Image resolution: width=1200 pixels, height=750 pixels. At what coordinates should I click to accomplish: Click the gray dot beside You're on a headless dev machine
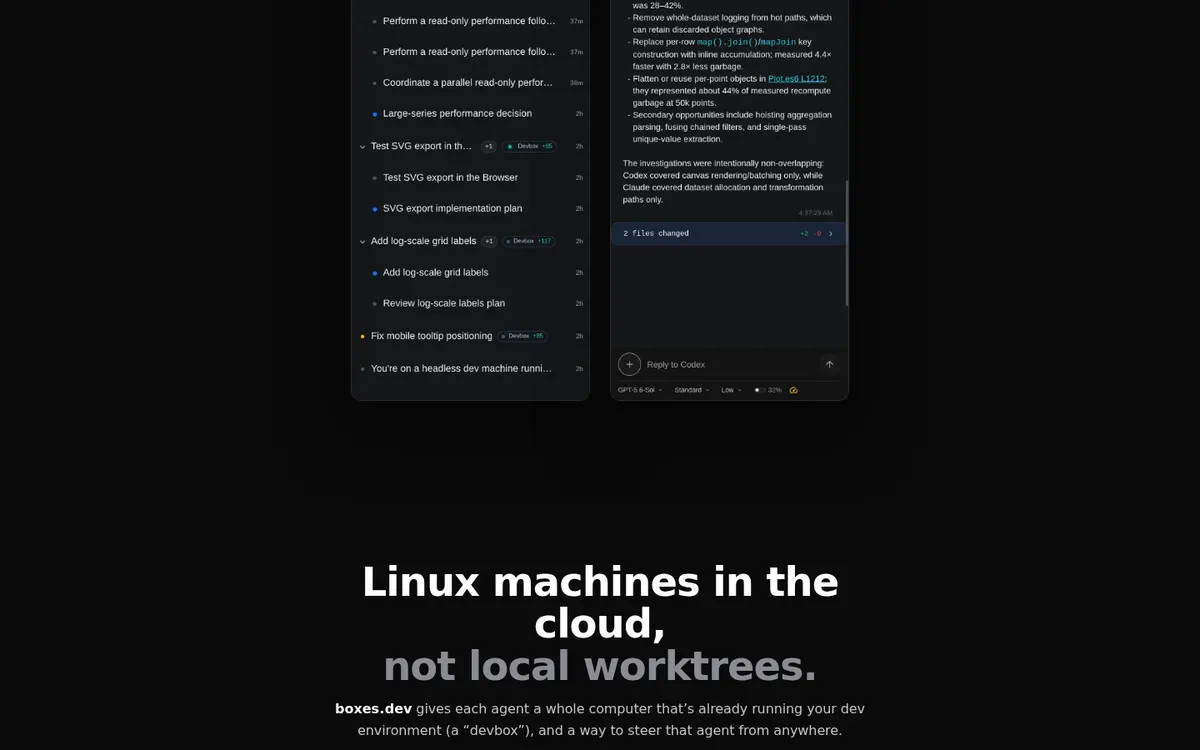362,369
